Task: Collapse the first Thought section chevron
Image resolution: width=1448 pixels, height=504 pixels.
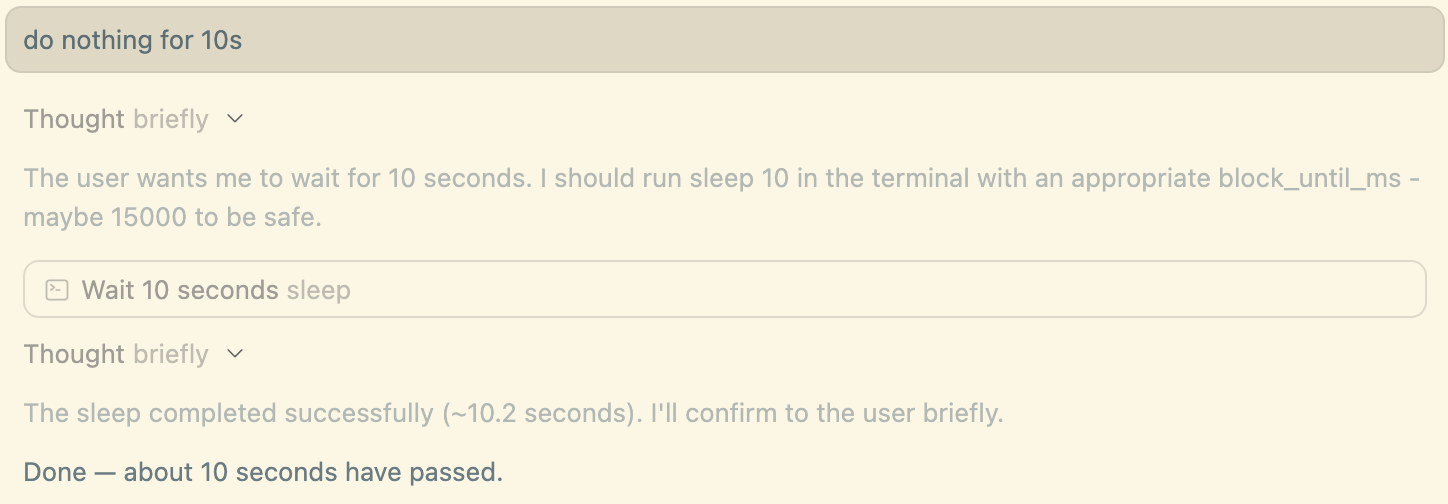Action: coord(235,119)
